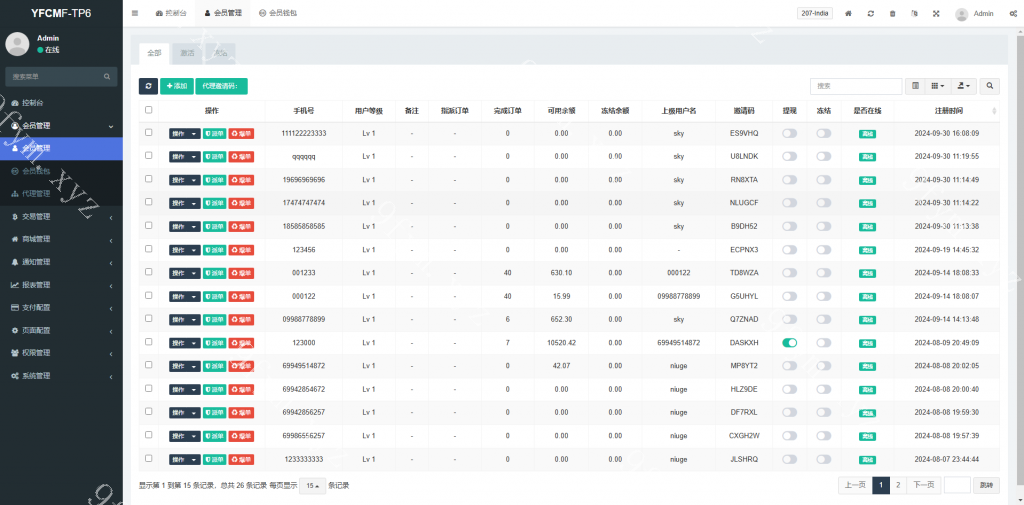Click the green shield button in row 123000
Image resolution: width=1024 pixels, height=505 pixels.
pos(214,343)
